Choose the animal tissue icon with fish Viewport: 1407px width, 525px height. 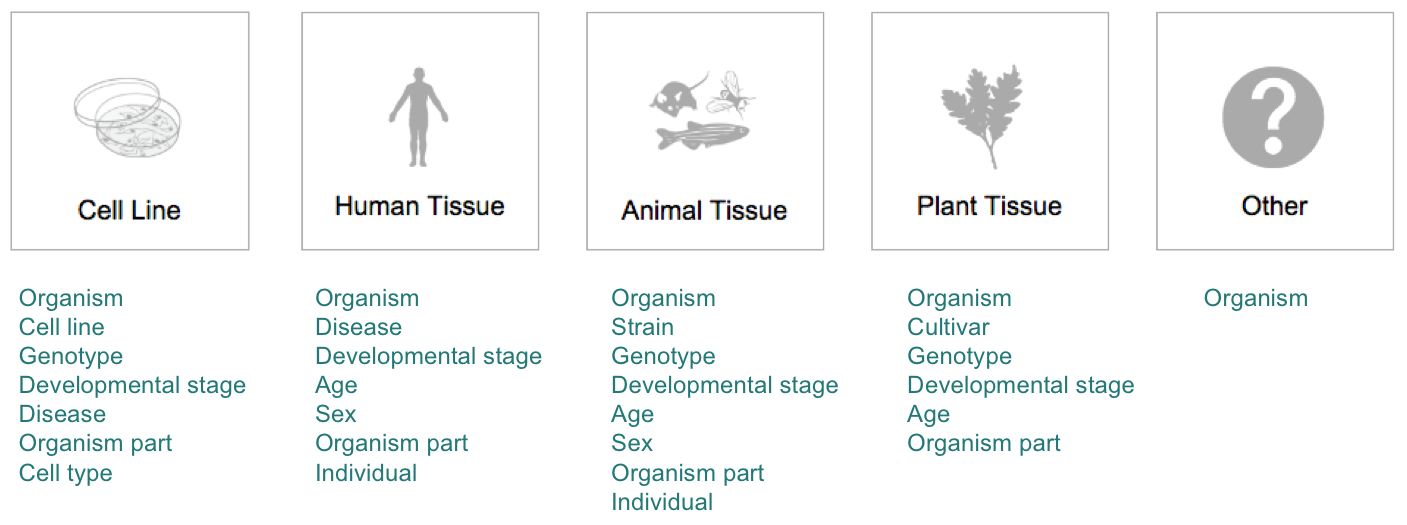[x=703, y=111]
